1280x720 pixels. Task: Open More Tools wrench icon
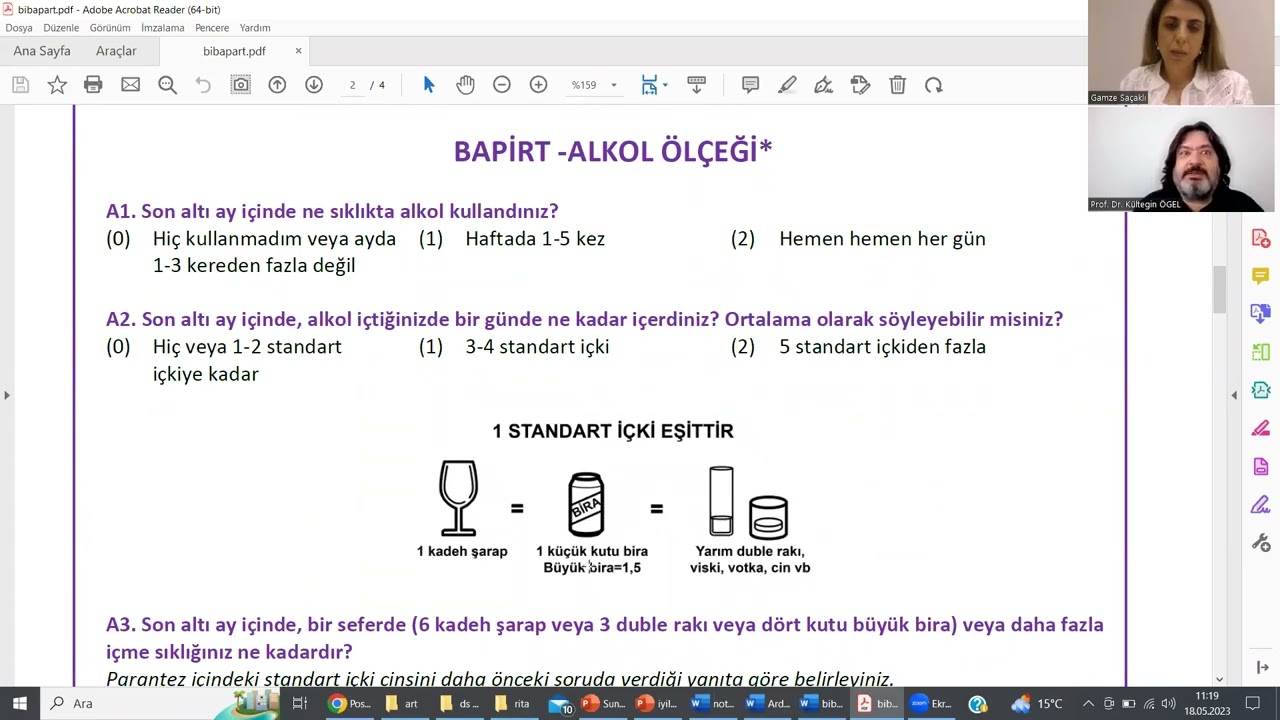pyautogui.click(x=1261, y=543)
